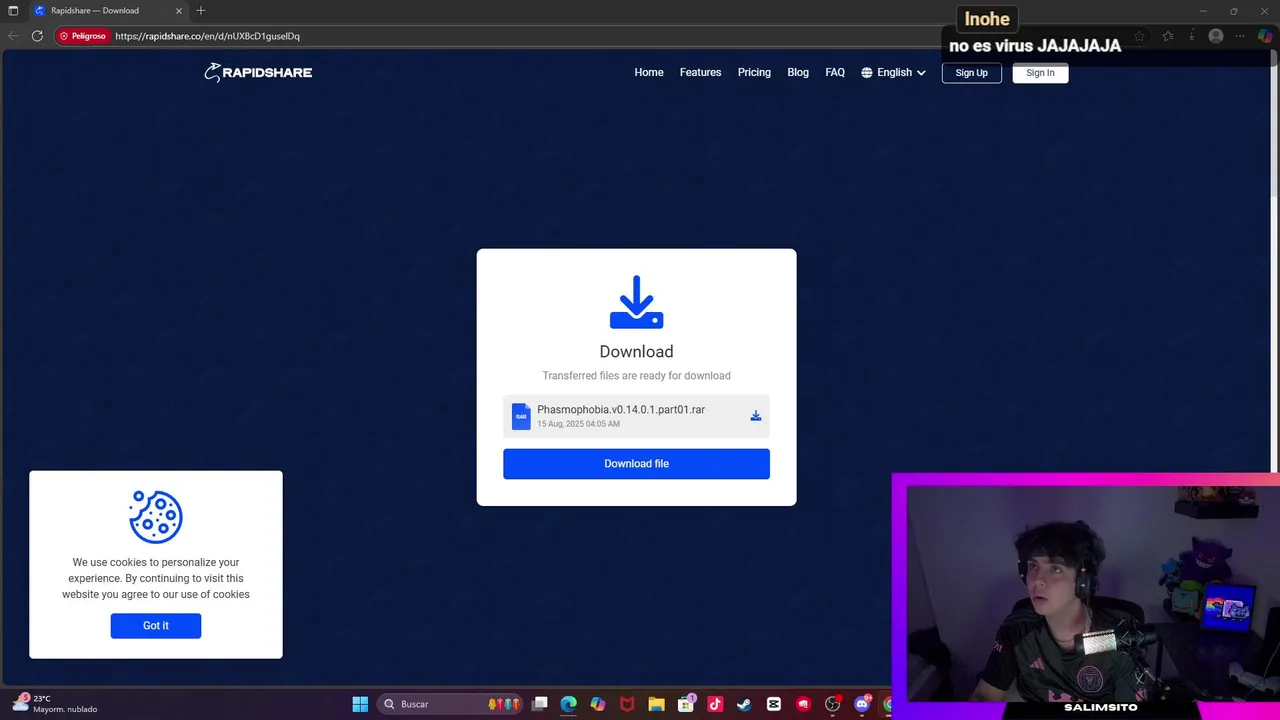Click the small download arrow beside Phasmophobia file

click(756, 416)
